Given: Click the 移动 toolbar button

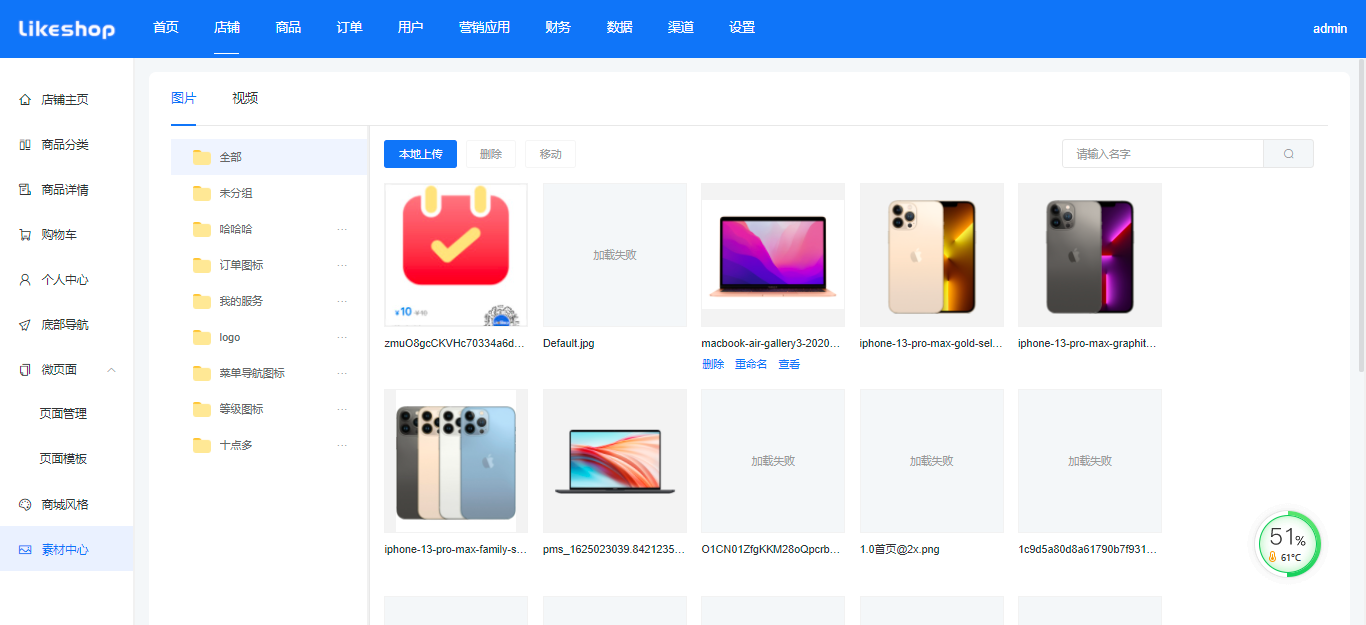Looking at the screenshot, I should point(550,154).
